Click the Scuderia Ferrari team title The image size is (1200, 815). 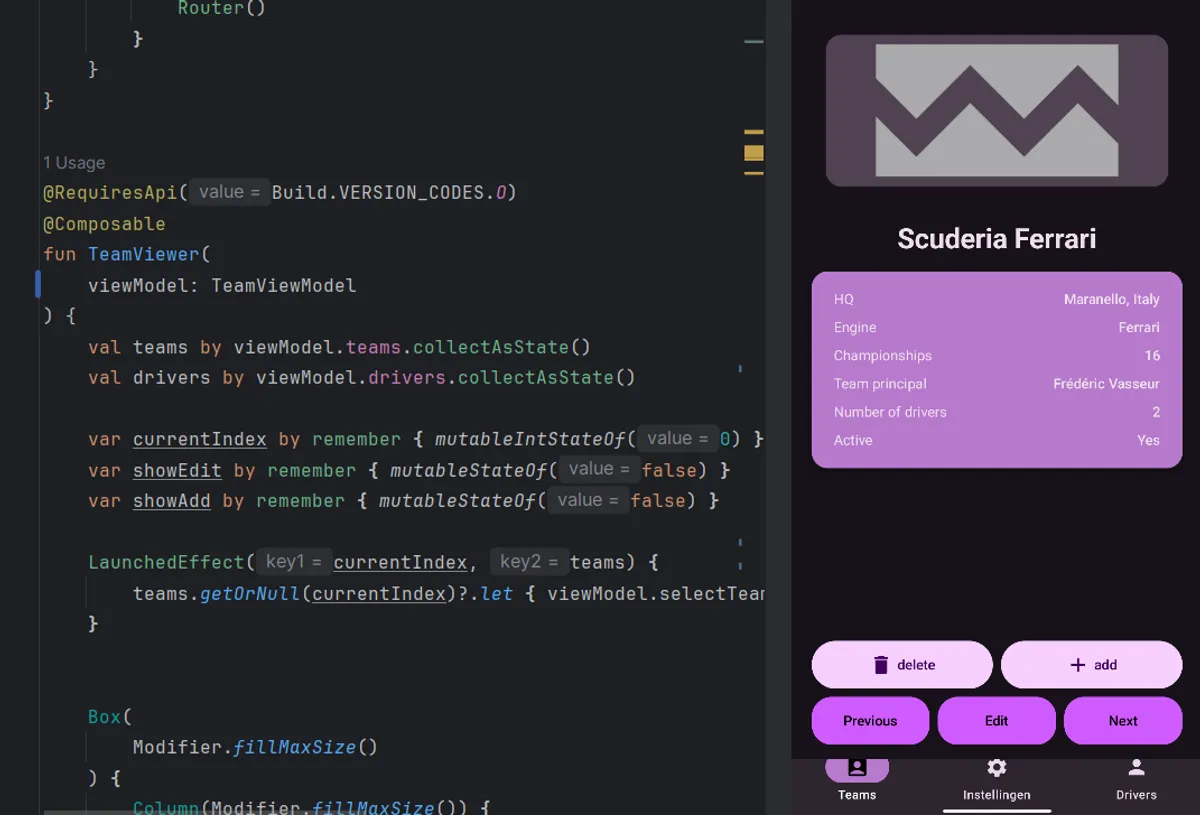point(996,239)
